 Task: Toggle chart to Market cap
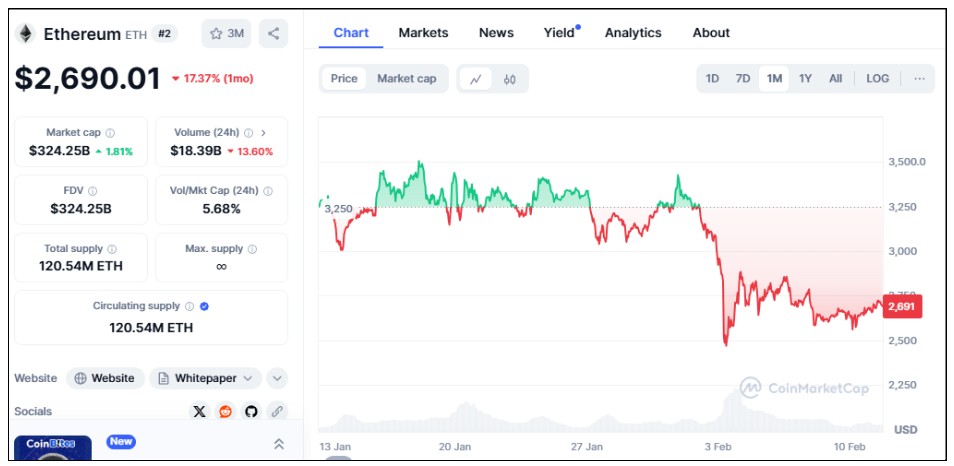[406, 79]
